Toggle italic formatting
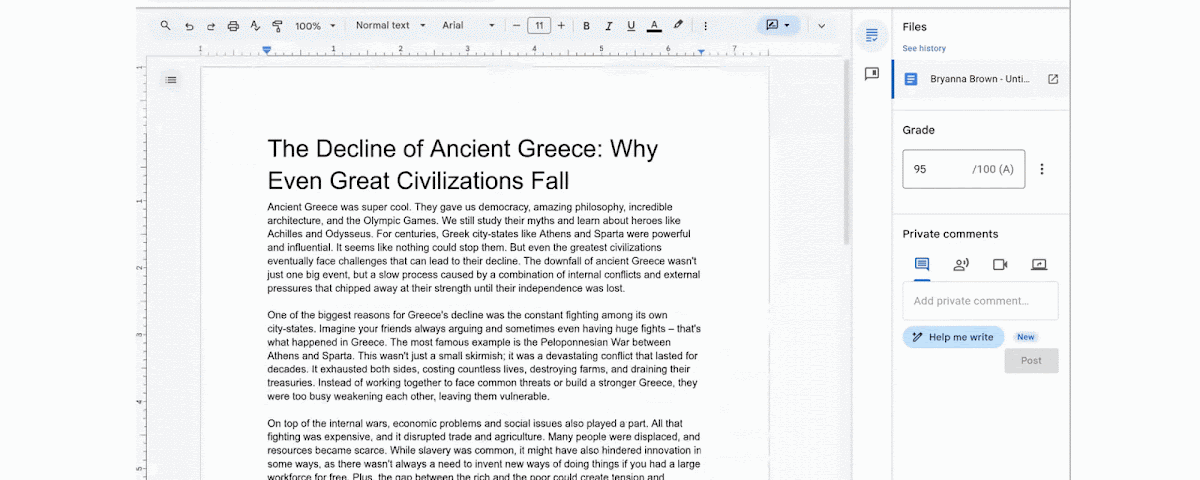Screen dimensions: 1200x480 [608, 26]
